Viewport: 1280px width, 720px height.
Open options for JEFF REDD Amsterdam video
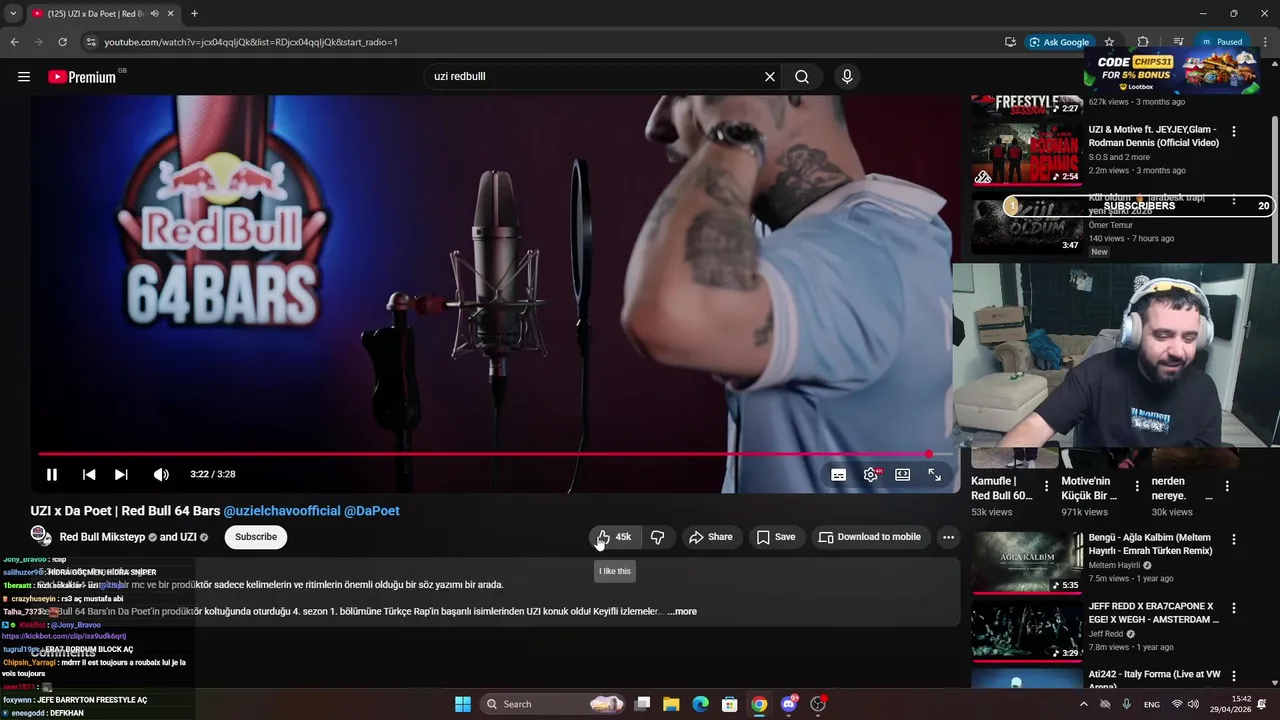tap(1234, 607)
